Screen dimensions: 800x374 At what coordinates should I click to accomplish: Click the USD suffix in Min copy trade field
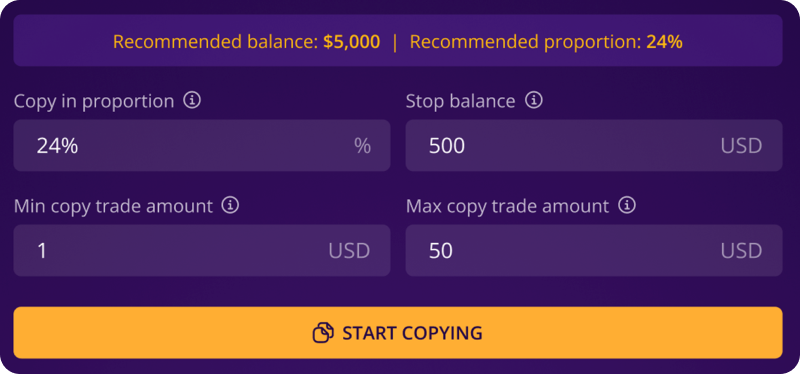coord(349,251)
